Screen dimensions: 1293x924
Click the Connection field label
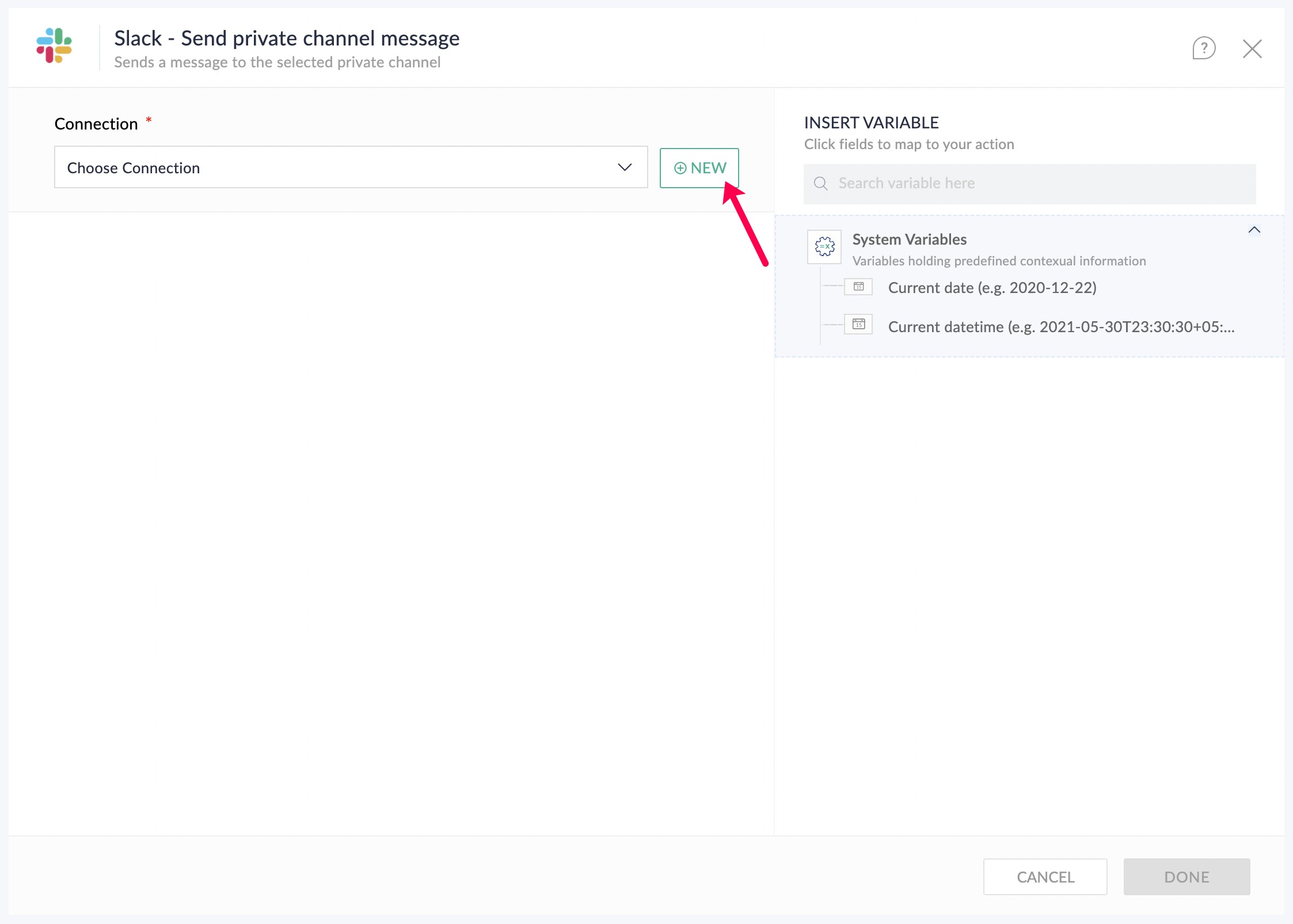(x=96, y=124)
